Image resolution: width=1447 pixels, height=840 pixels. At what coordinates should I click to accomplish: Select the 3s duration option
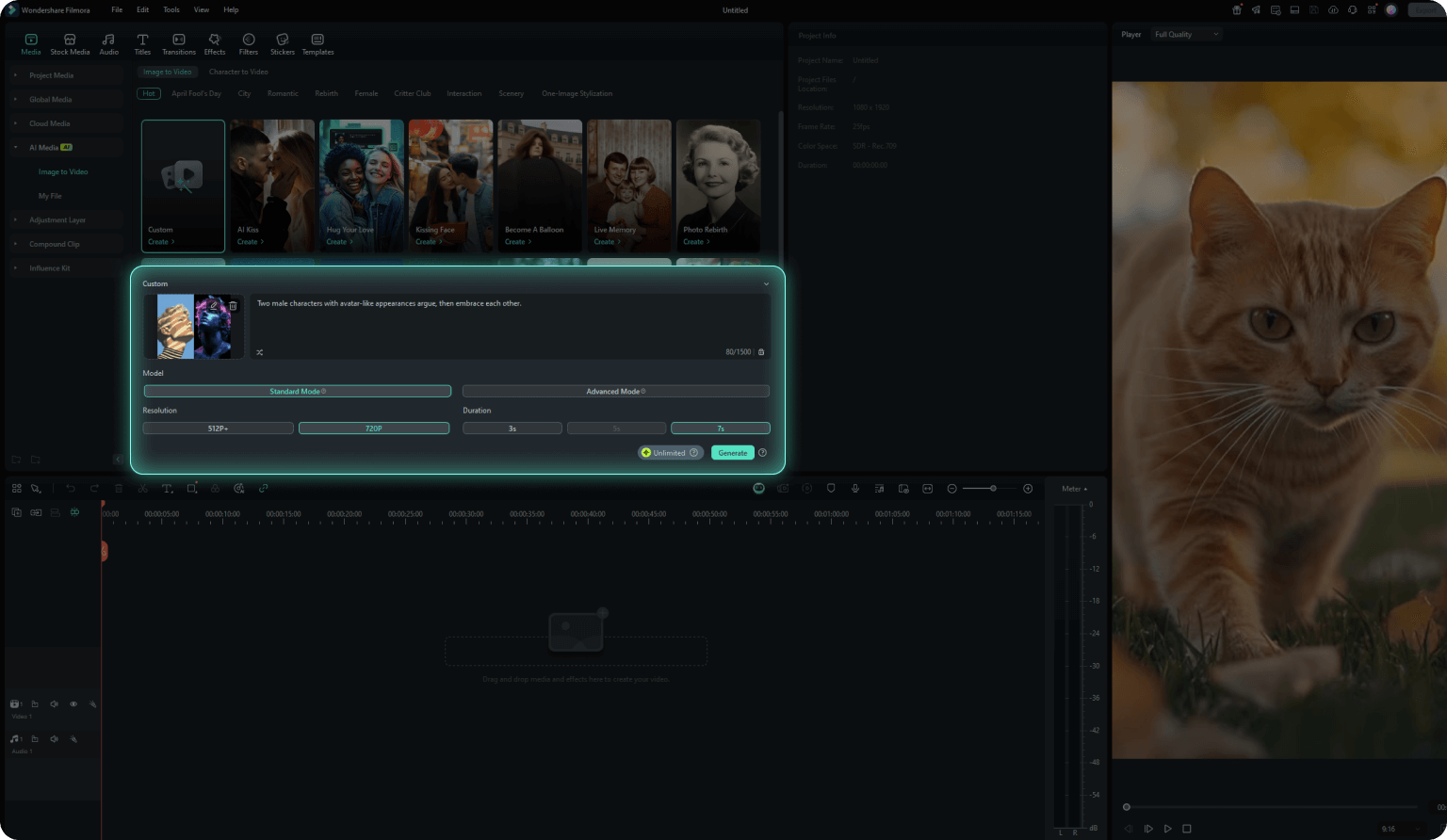coord(512,428)
